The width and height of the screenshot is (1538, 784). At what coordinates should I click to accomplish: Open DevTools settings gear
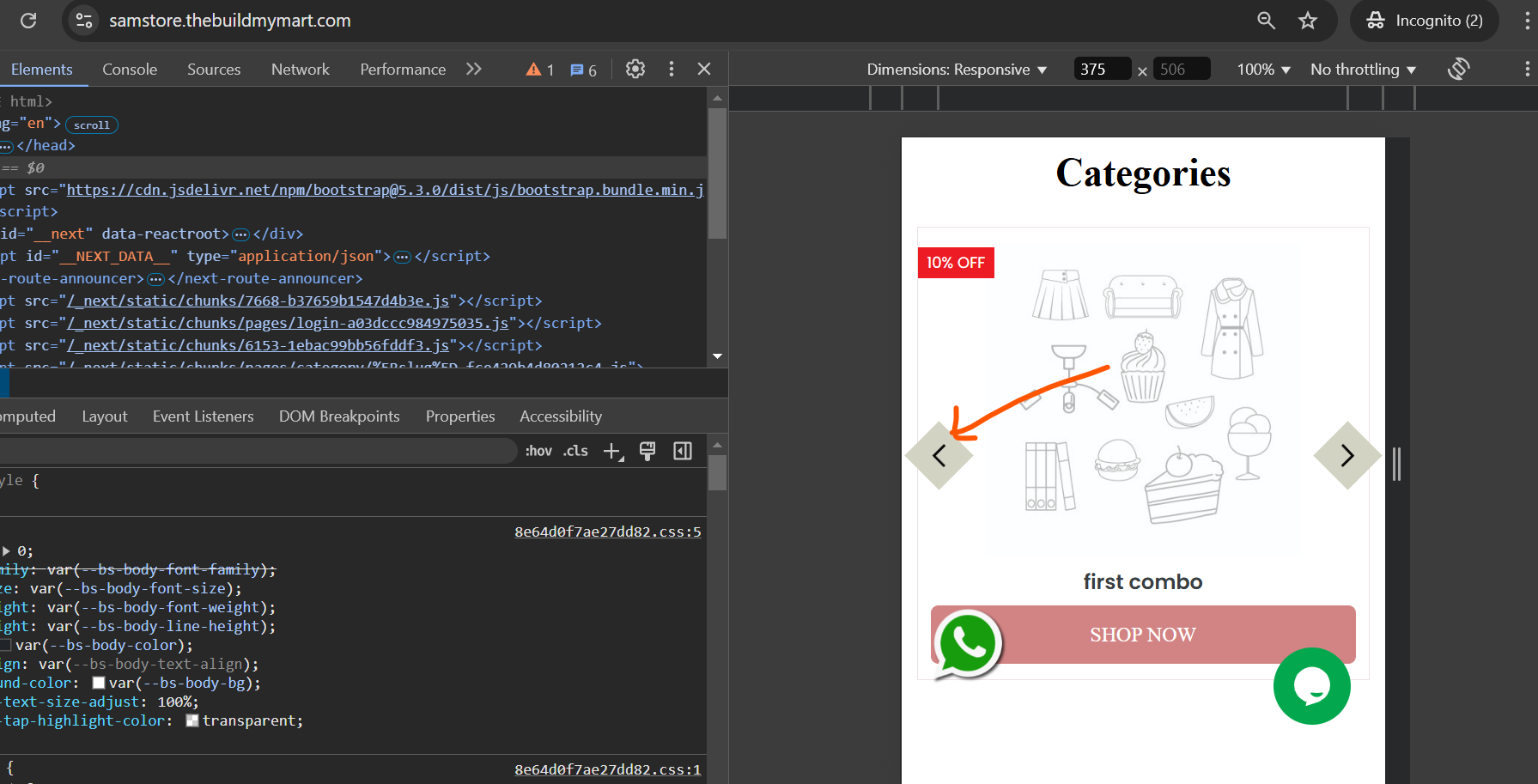pyautogui.click(x=635, y=69)
